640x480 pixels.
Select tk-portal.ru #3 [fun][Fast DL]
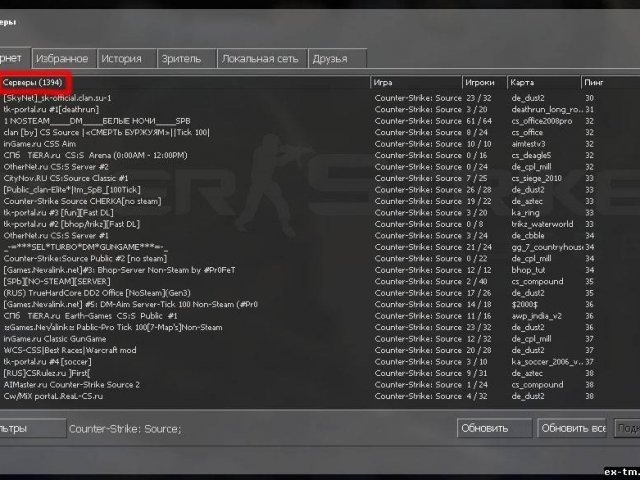pyautogui.click(x=320, y=212)
